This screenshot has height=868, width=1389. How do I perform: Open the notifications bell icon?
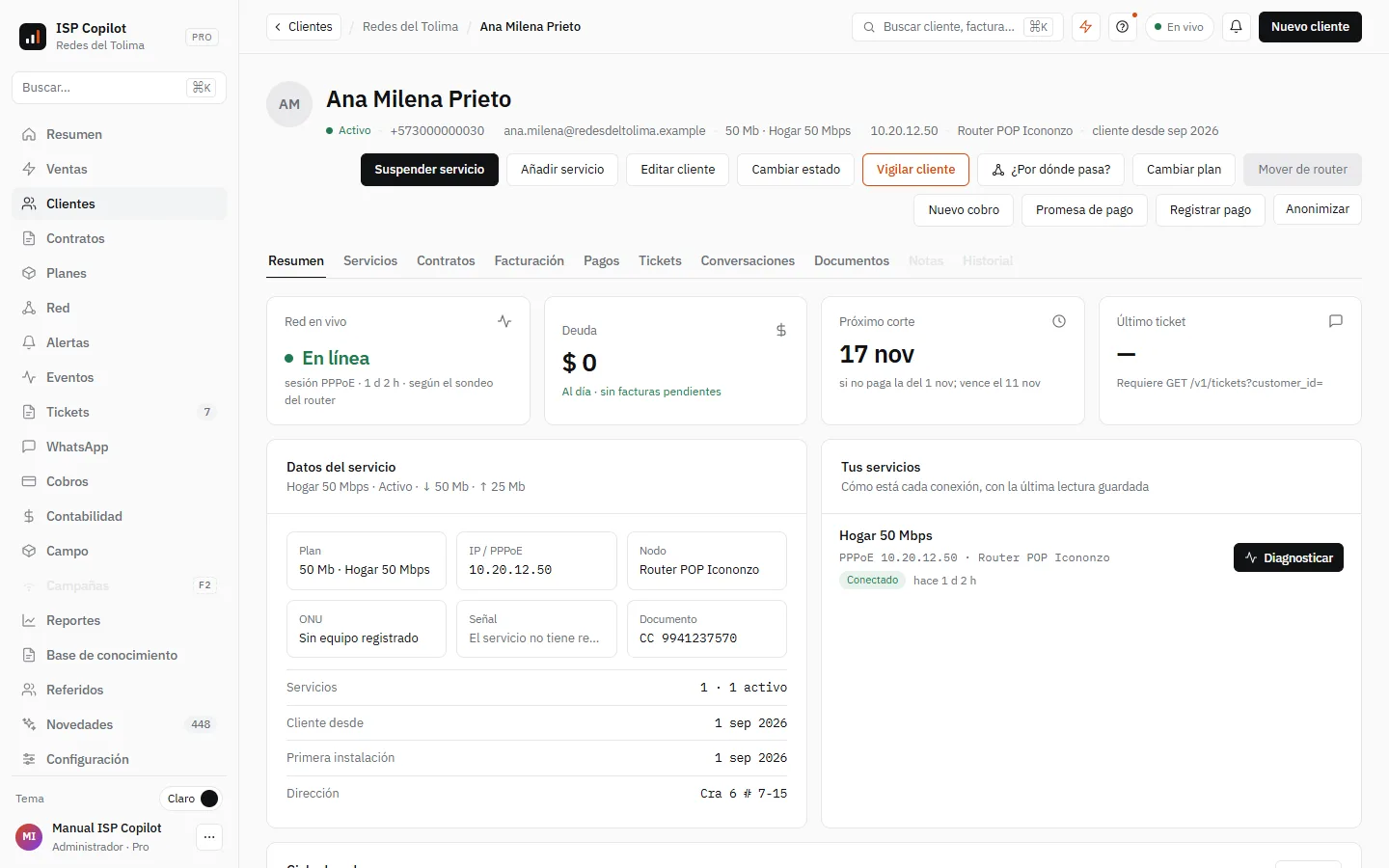(1237, 27)
